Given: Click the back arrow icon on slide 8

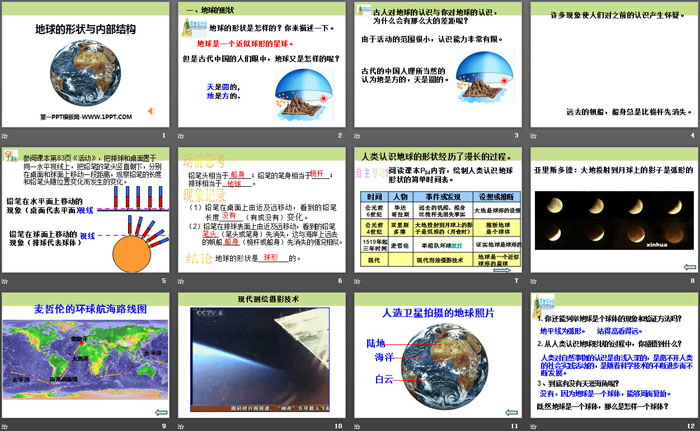Looking at the screenshot, I should (690, 267).
